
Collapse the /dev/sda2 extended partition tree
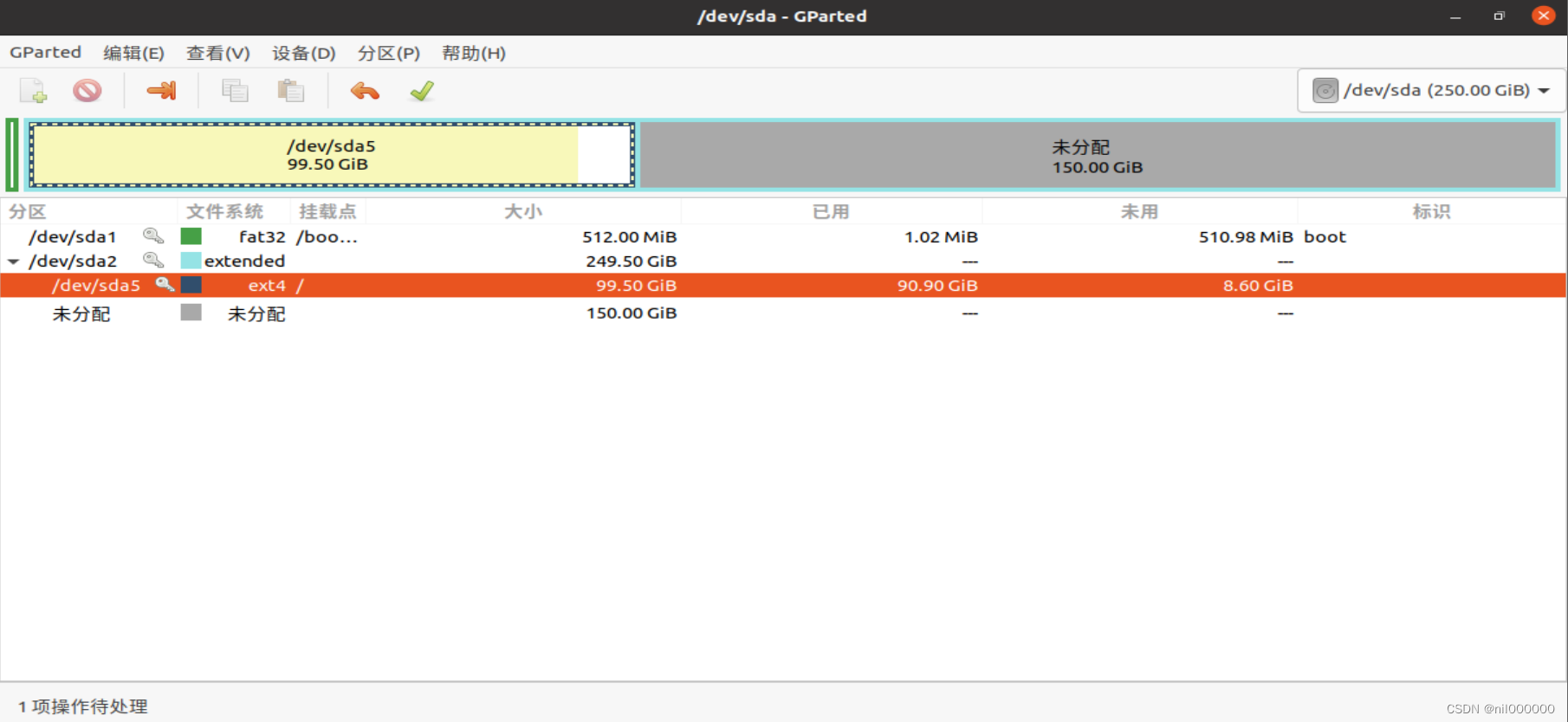pyautogui.click(x=13, y=261)
